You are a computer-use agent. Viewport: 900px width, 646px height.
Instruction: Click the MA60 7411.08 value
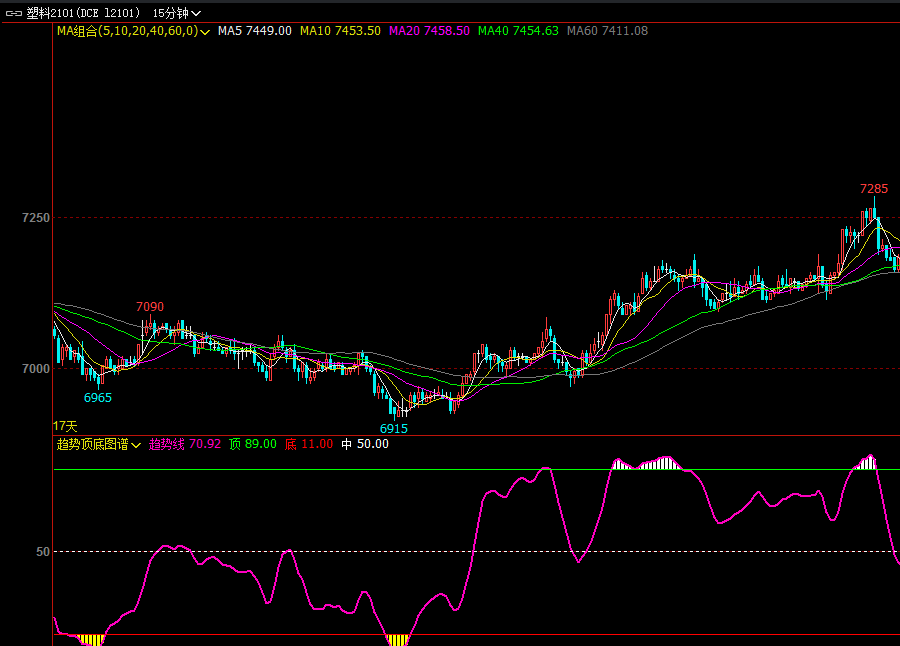click(607, 31)
